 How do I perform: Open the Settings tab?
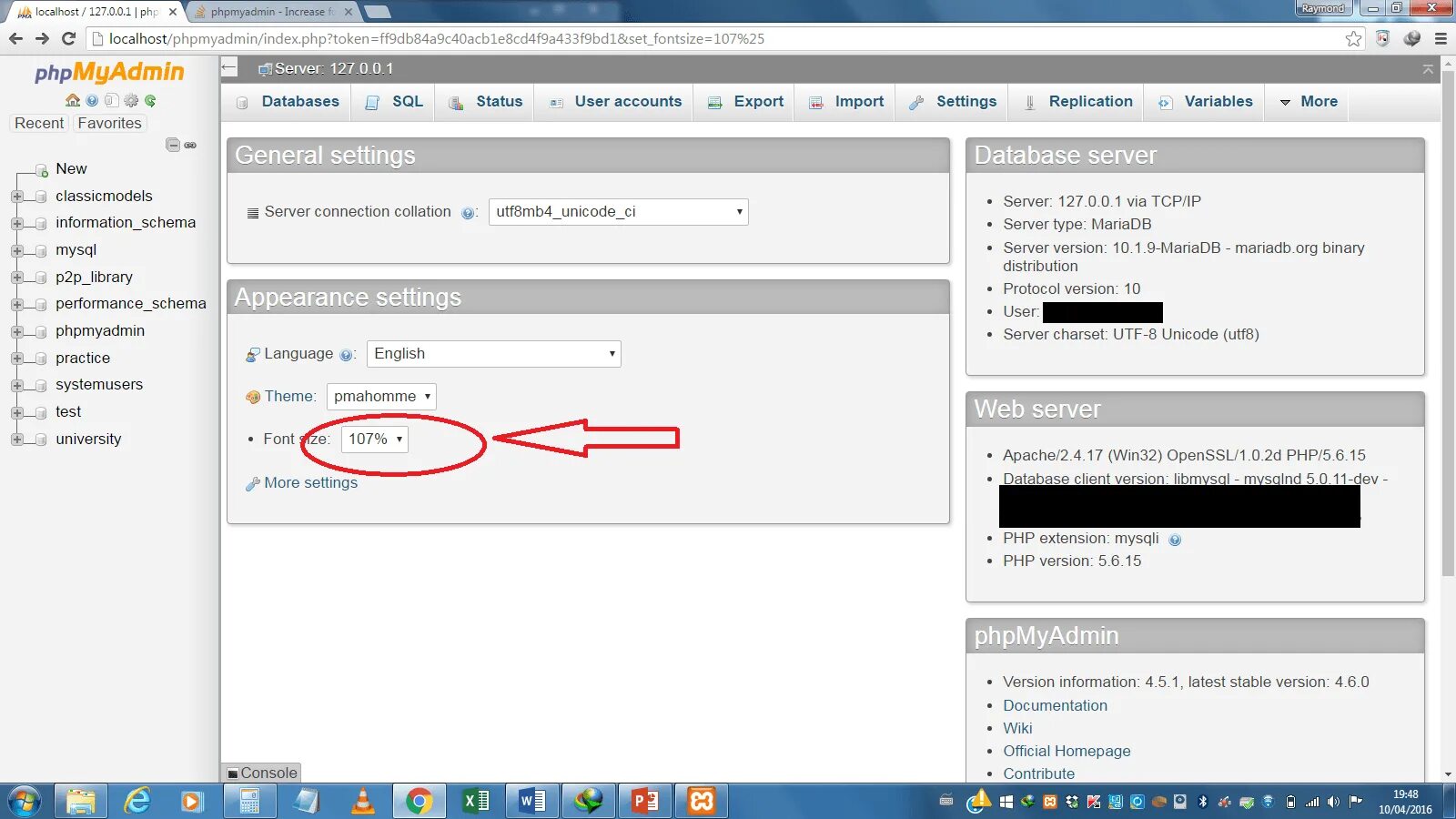(x=953, y=102)
